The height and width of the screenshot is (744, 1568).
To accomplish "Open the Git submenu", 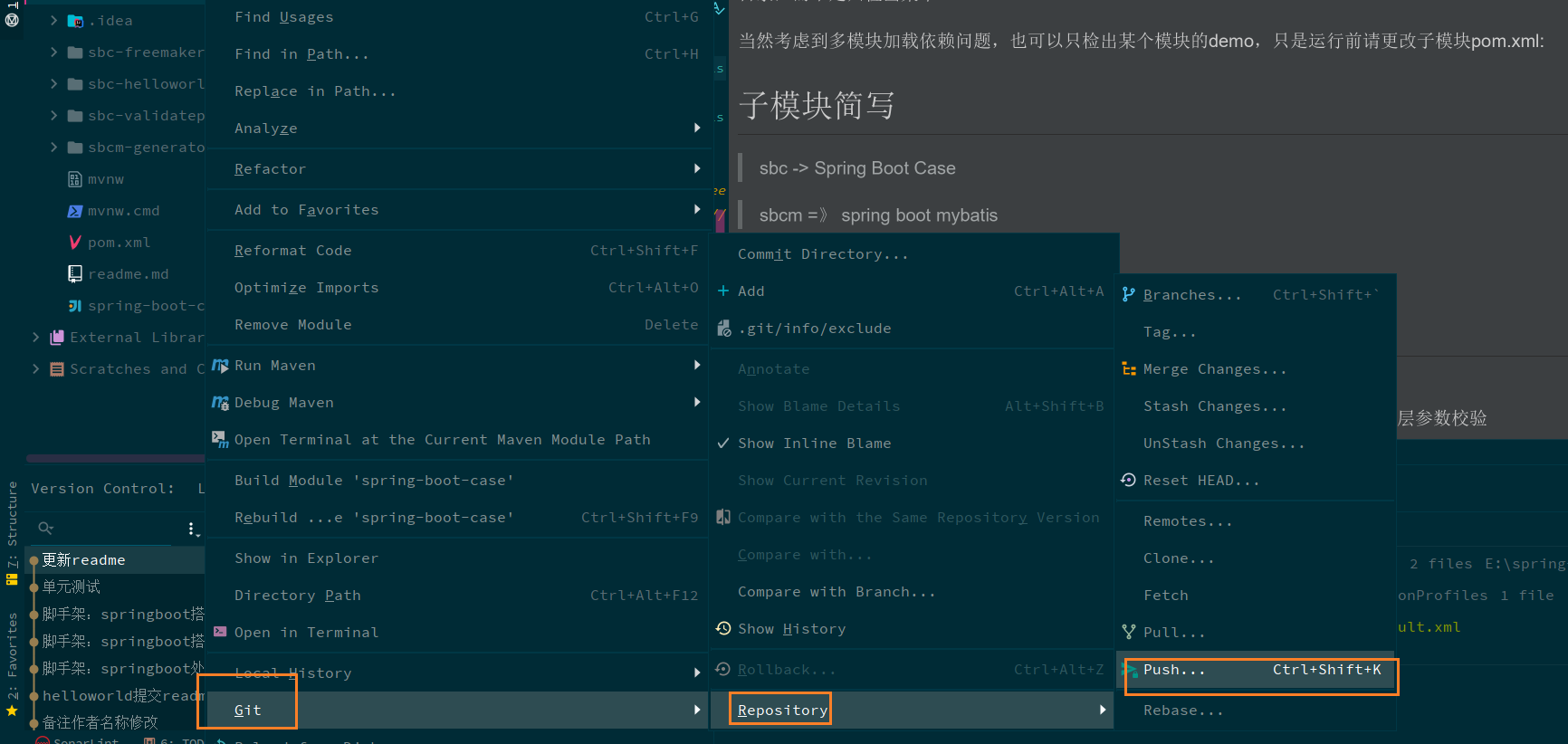I will pos(457,711).
